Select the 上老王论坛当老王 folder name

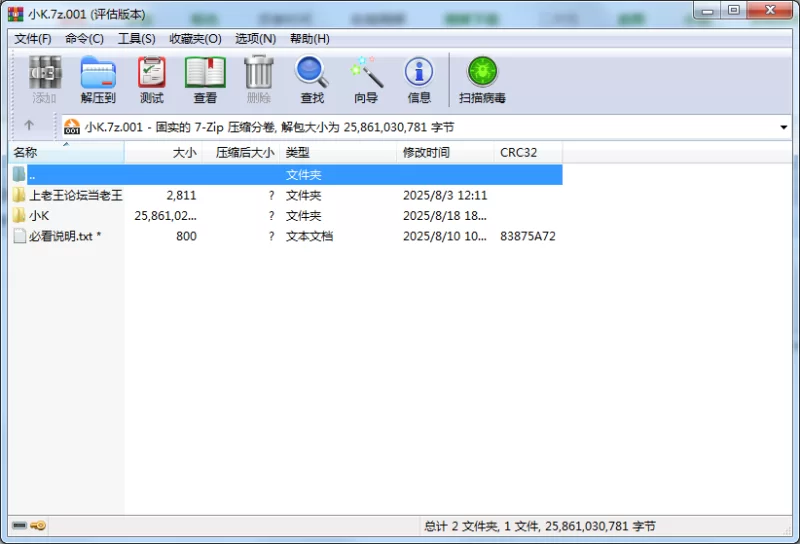click(76, 195)
